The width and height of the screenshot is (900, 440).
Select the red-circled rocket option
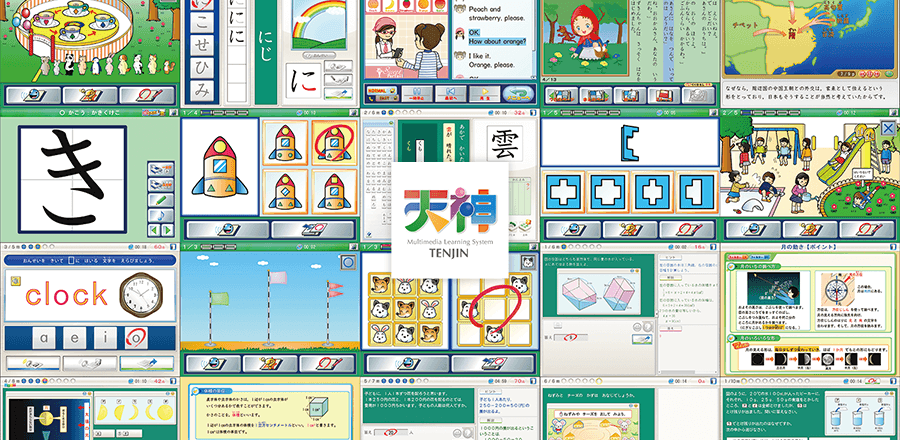pyautogui.click(x=335, y=143)
